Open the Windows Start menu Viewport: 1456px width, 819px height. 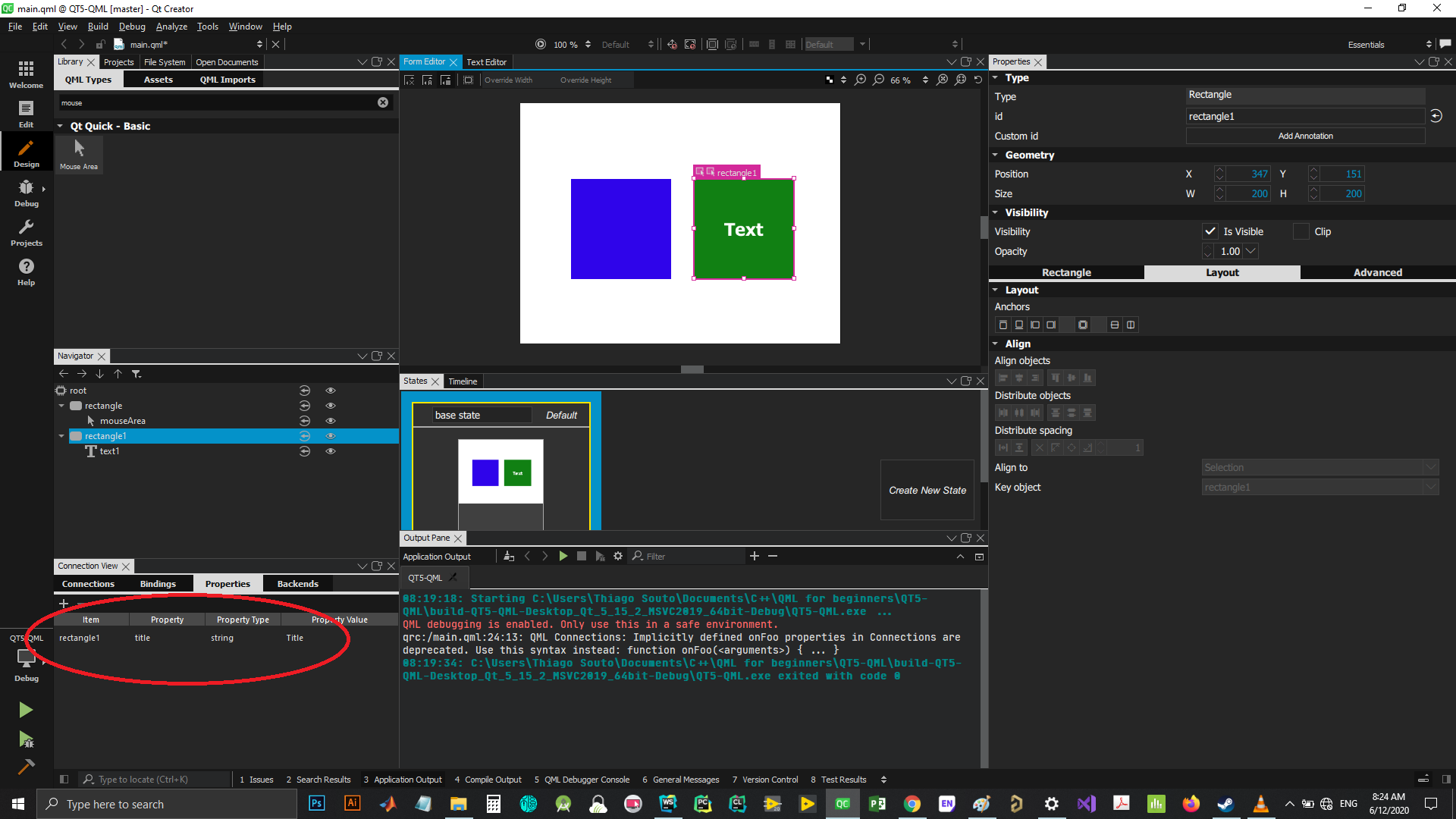[18, 804]
